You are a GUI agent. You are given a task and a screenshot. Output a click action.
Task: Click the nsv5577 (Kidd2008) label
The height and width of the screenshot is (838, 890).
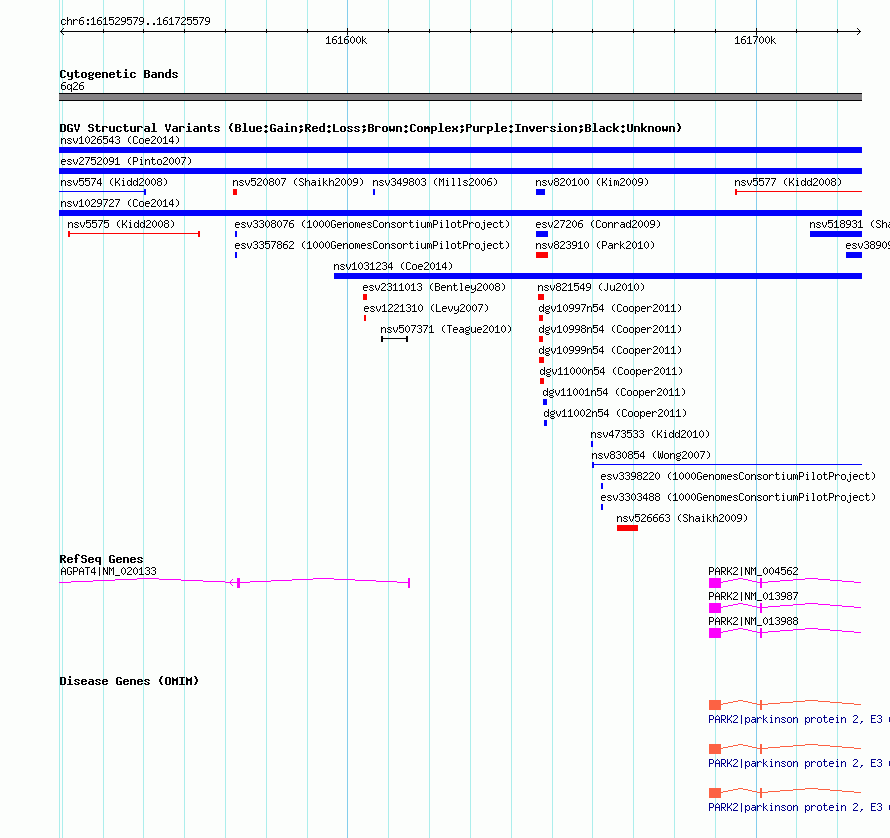coord(788,182)
